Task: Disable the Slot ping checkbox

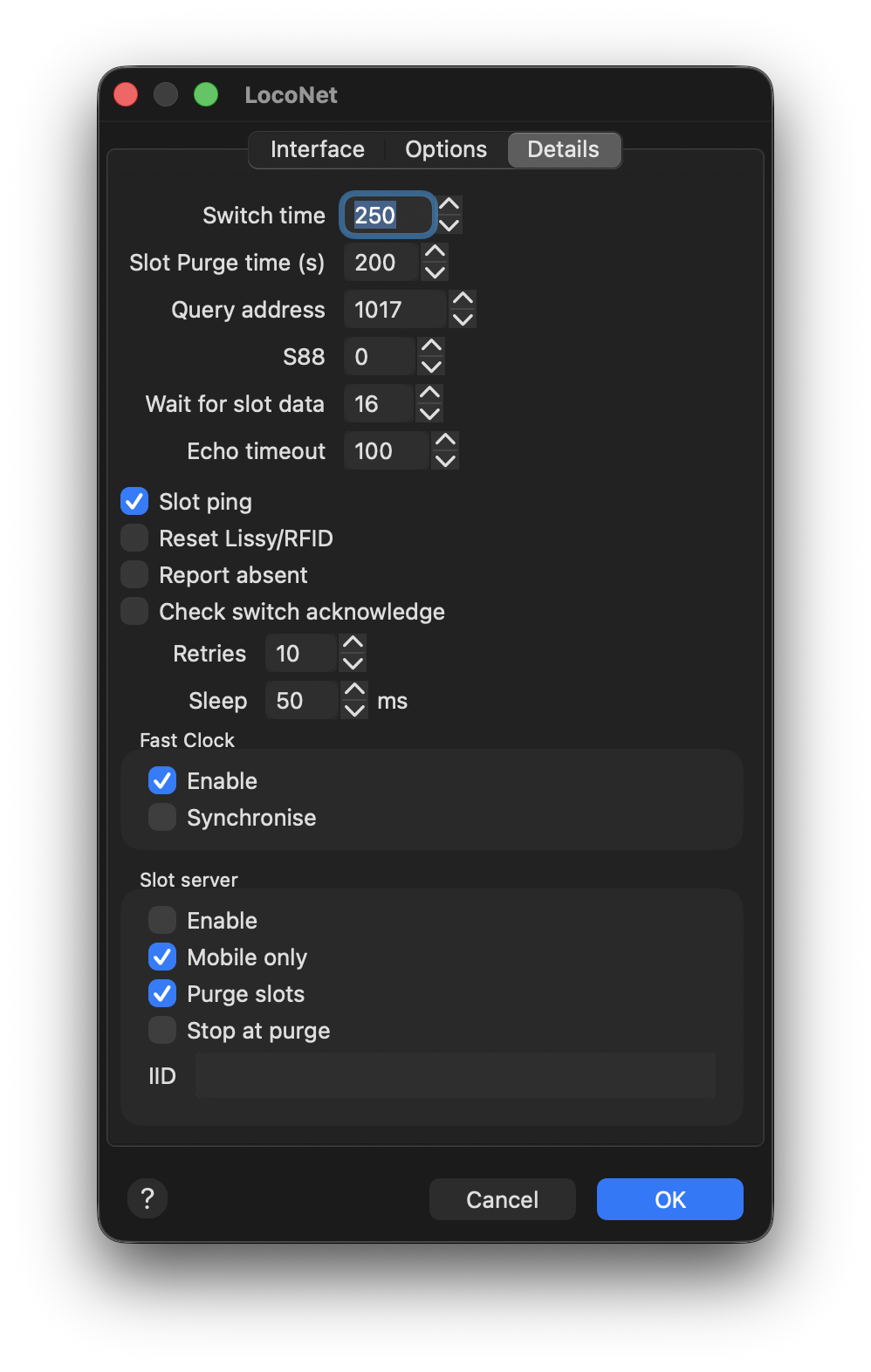Action: click(134, 502)
